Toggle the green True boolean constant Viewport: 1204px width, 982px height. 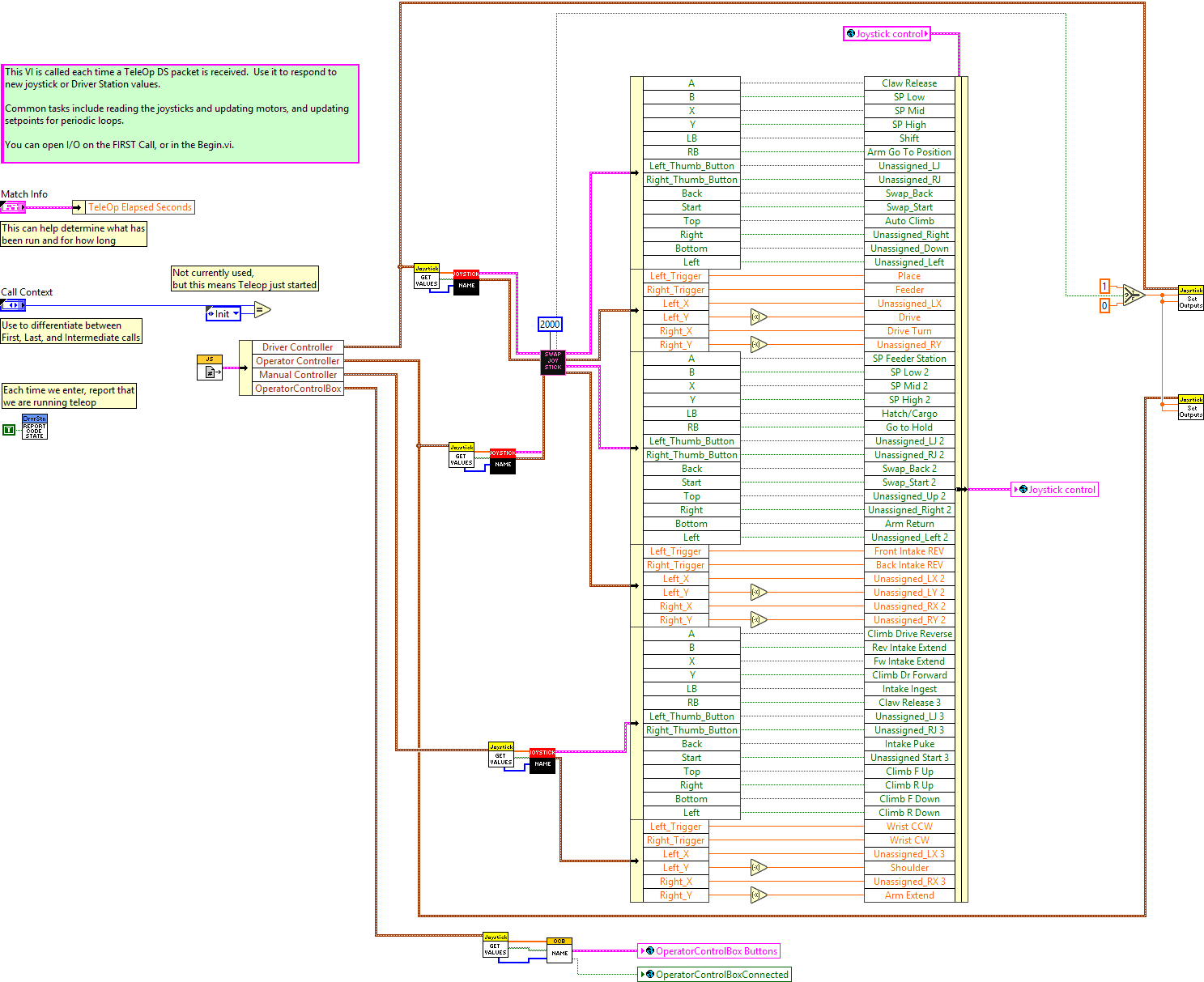pos(9,430)
